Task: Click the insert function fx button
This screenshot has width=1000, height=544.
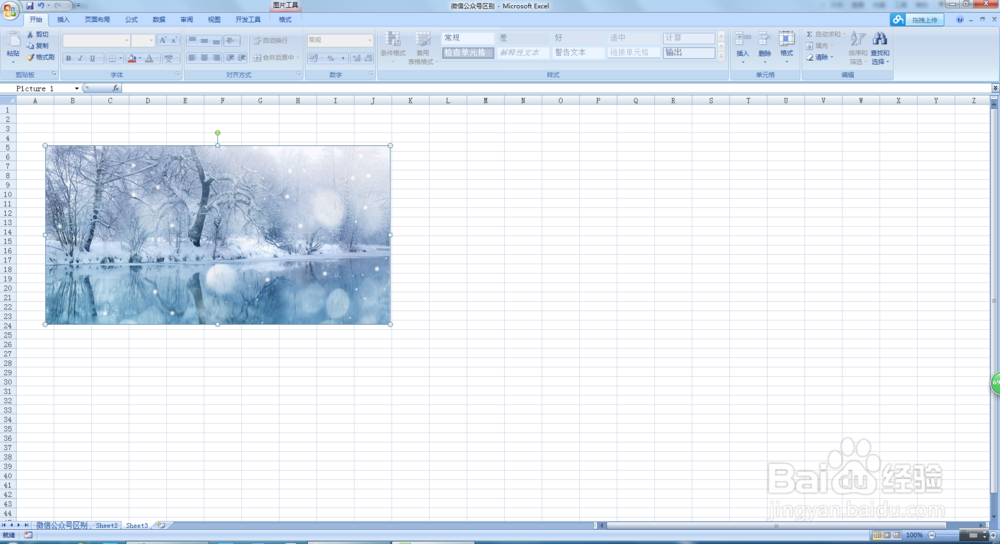Action: pyautogui.click(x=115, y=89)
